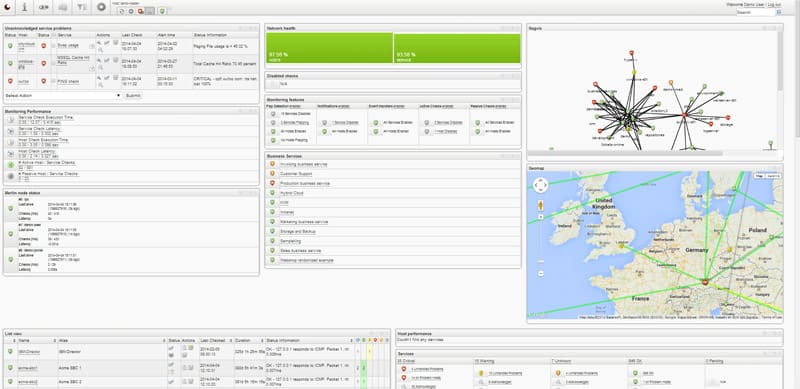Click in the Search field at top right

coord(755,12)
